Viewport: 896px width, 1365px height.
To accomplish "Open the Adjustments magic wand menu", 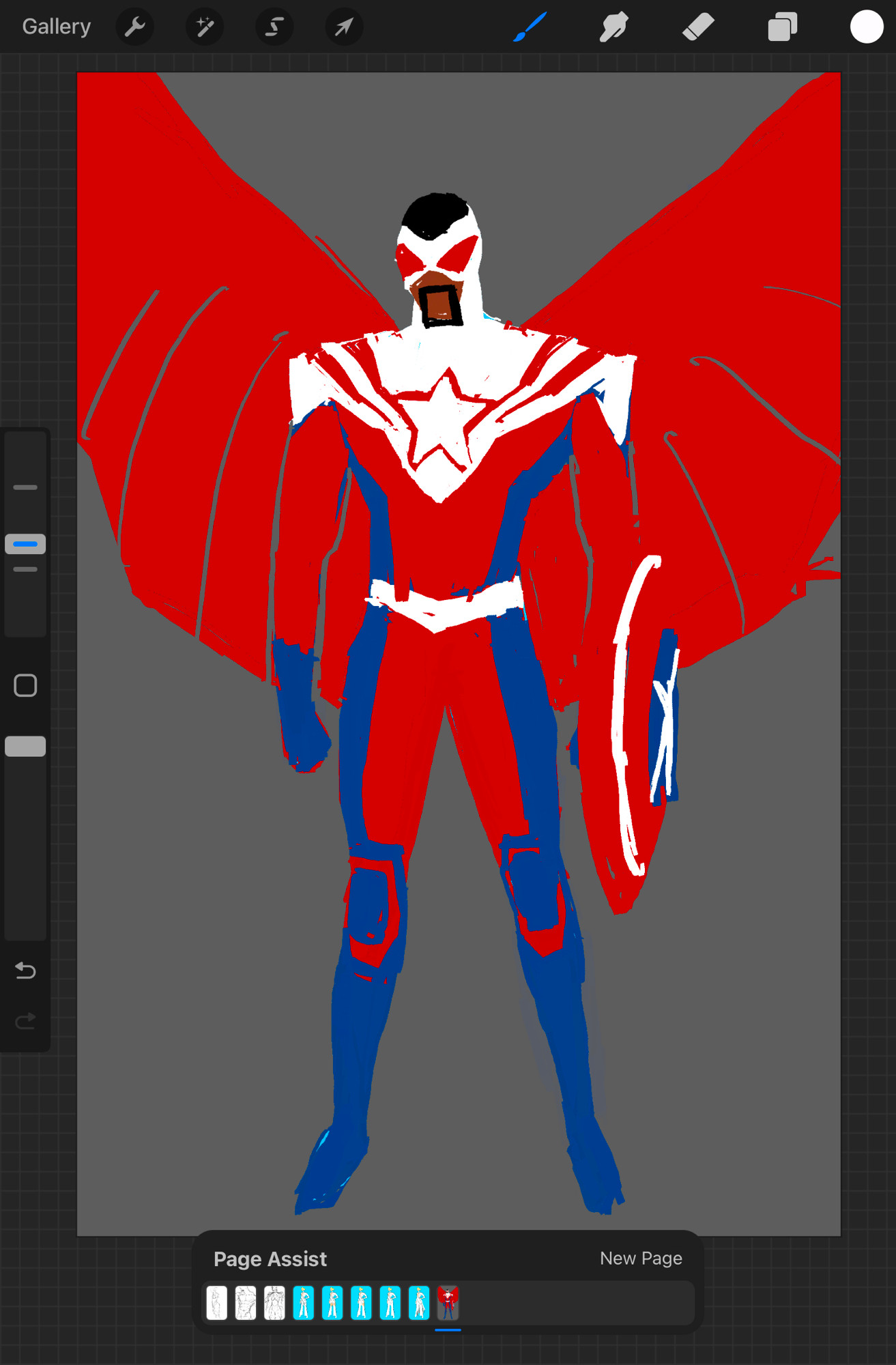I will click(x=205, y=27).
